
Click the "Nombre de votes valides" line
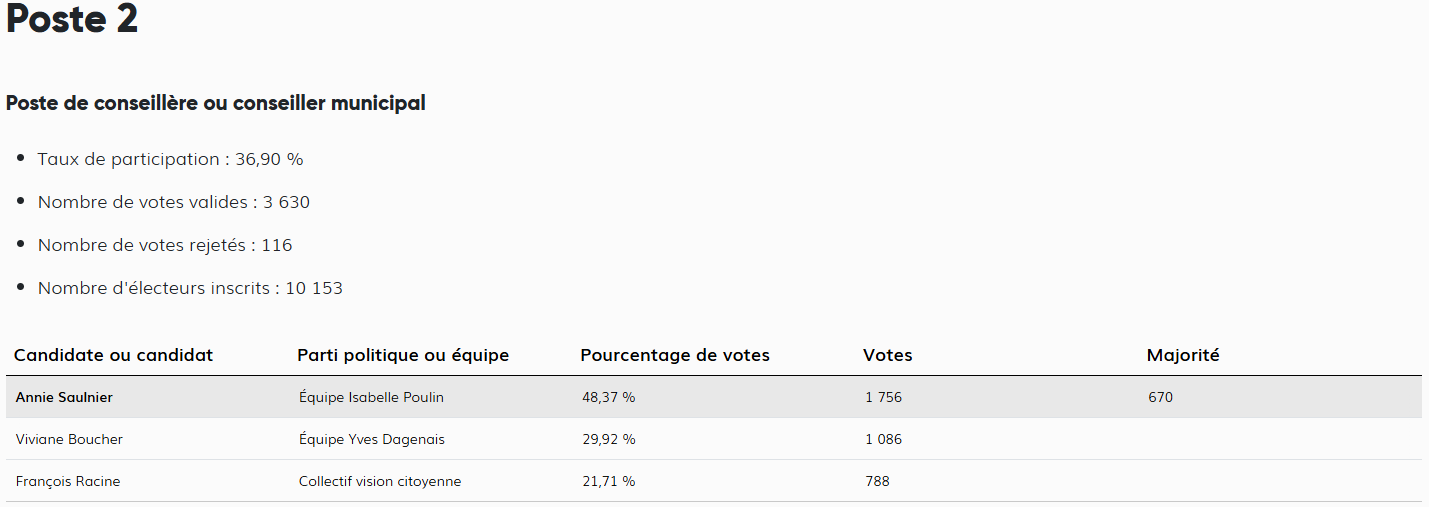click(173, 202)
